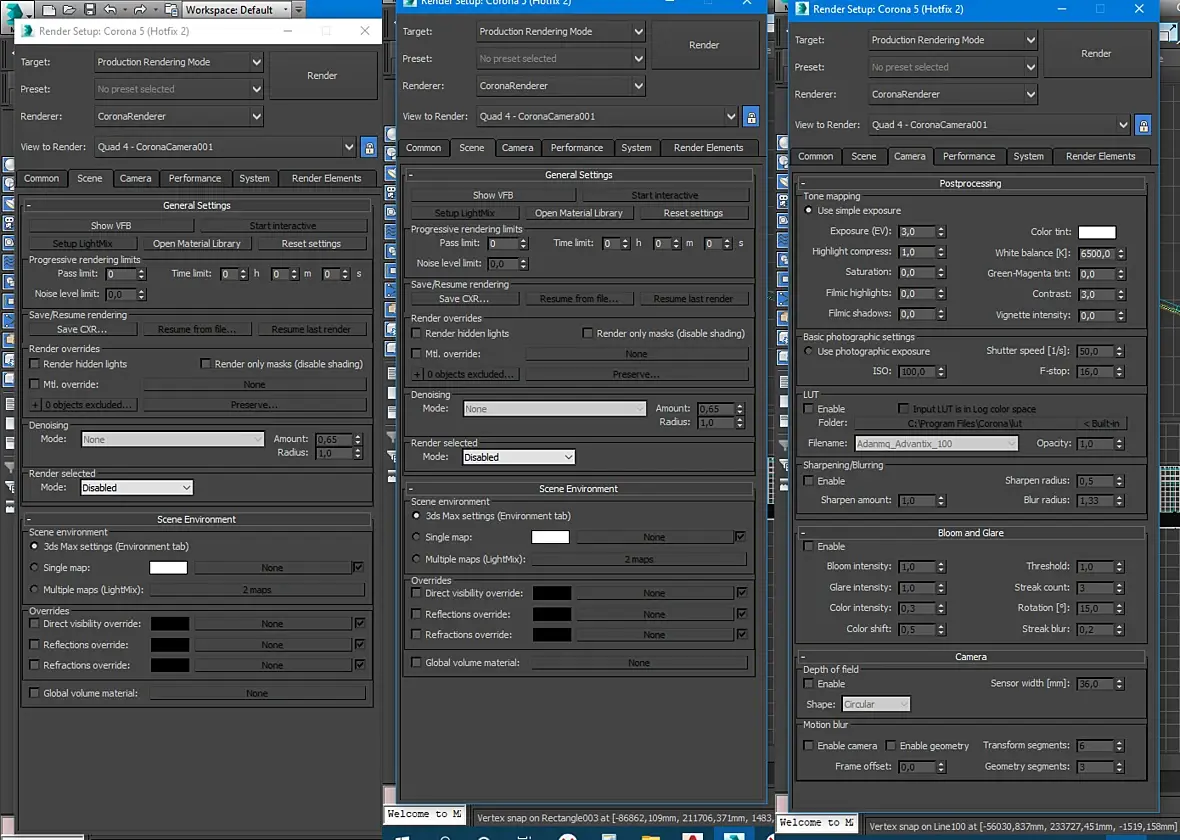The height and width of the screenshot is (840, 1180).
Task: Enable the Bloom and Glare checkbox
Action: pyautogui.click(x=809, y=547)
